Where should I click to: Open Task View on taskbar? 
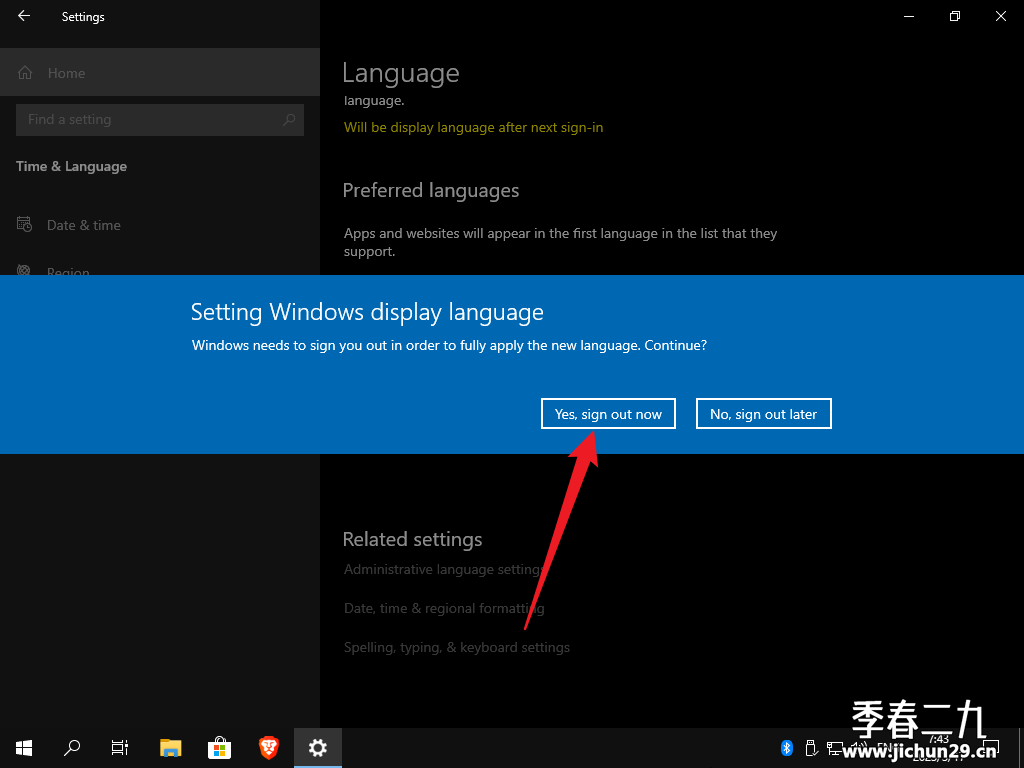(x=120, y=748)
